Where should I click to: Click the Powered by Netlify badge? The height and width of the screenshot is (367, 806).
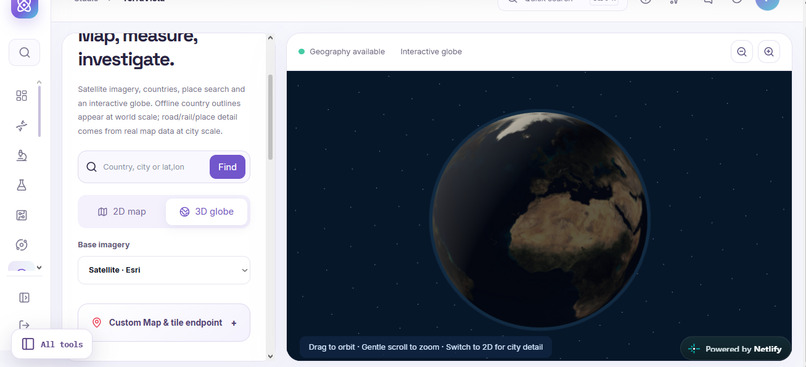736,349
